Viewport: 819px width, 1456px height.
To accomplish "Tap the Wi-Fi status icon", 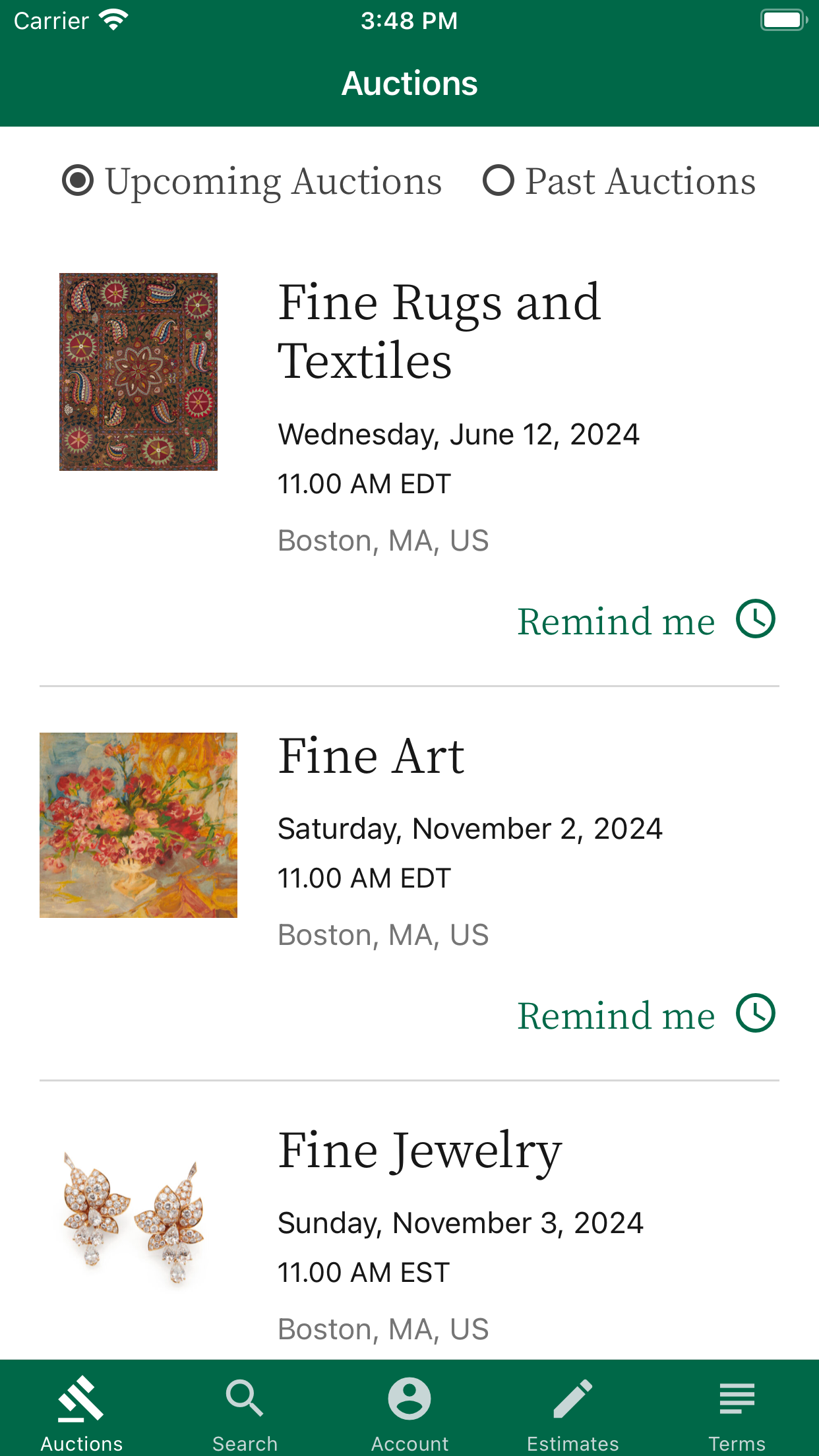I will coord(113,20).
